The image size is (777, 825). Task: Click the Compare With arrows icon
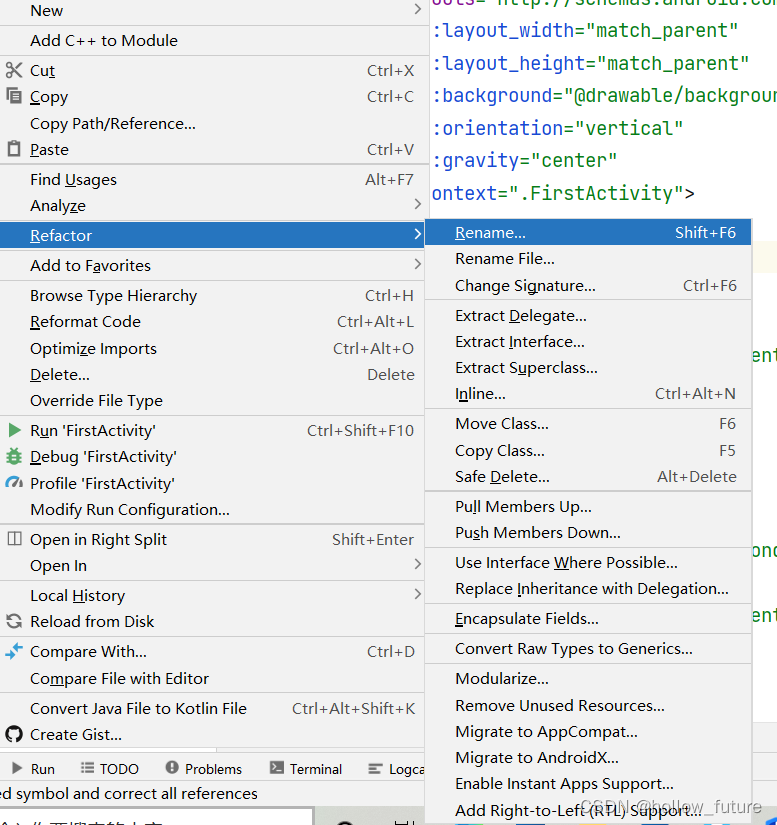(x=14, y=651)
